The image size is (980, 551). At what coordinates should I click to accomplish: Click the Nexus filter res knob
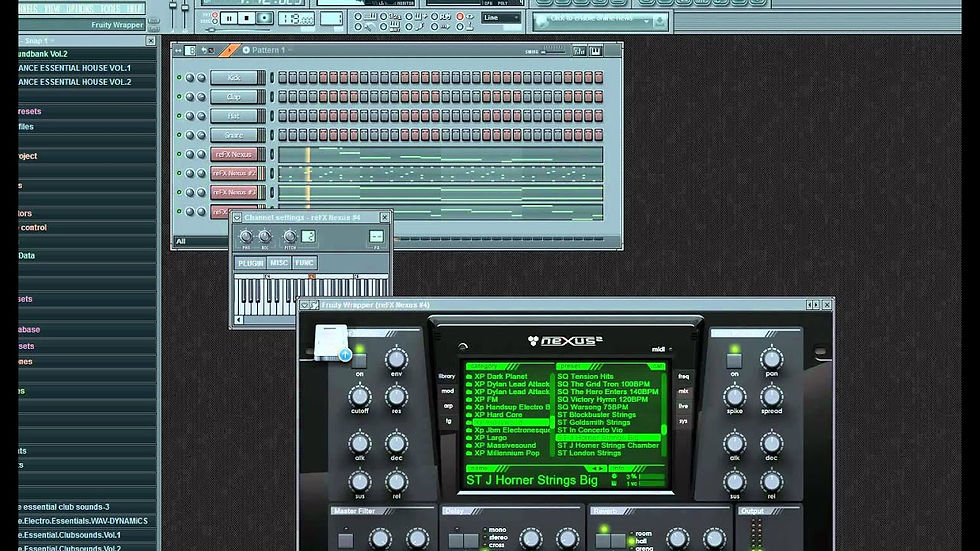tap(396, 396)
